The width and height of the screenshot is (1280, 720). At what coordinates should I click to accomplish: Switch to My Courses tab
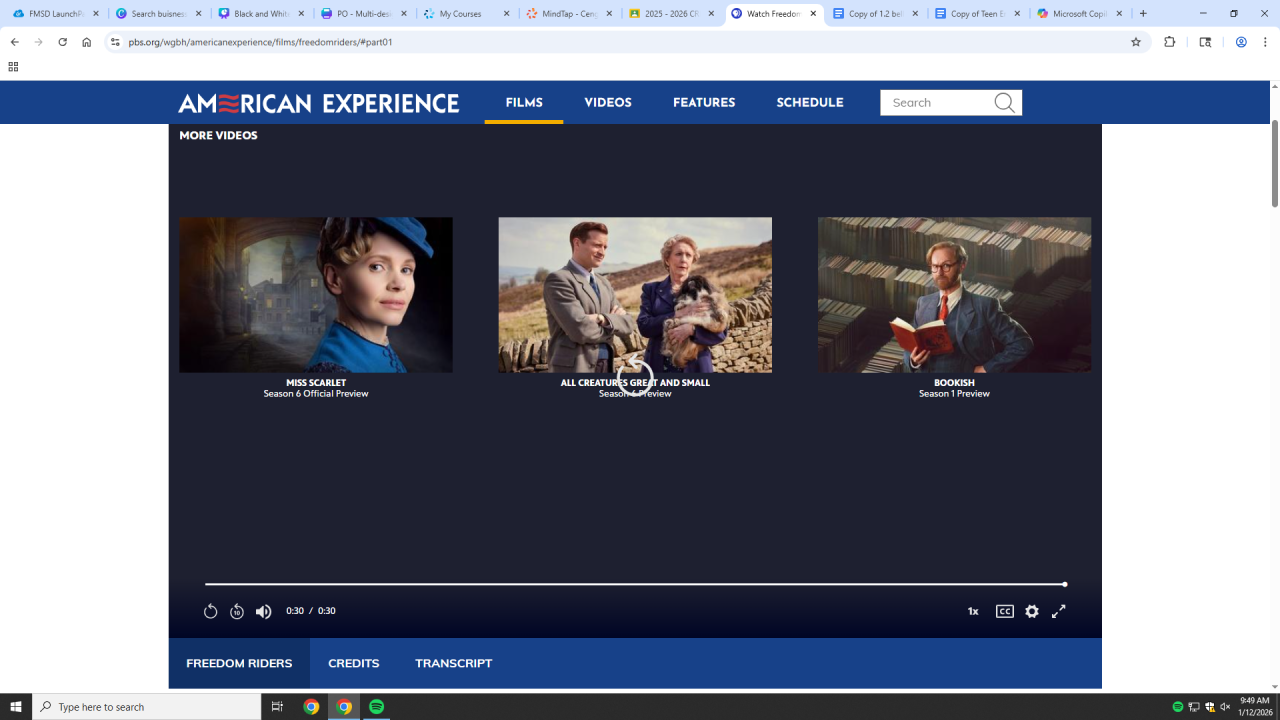[x=465, y=14]
